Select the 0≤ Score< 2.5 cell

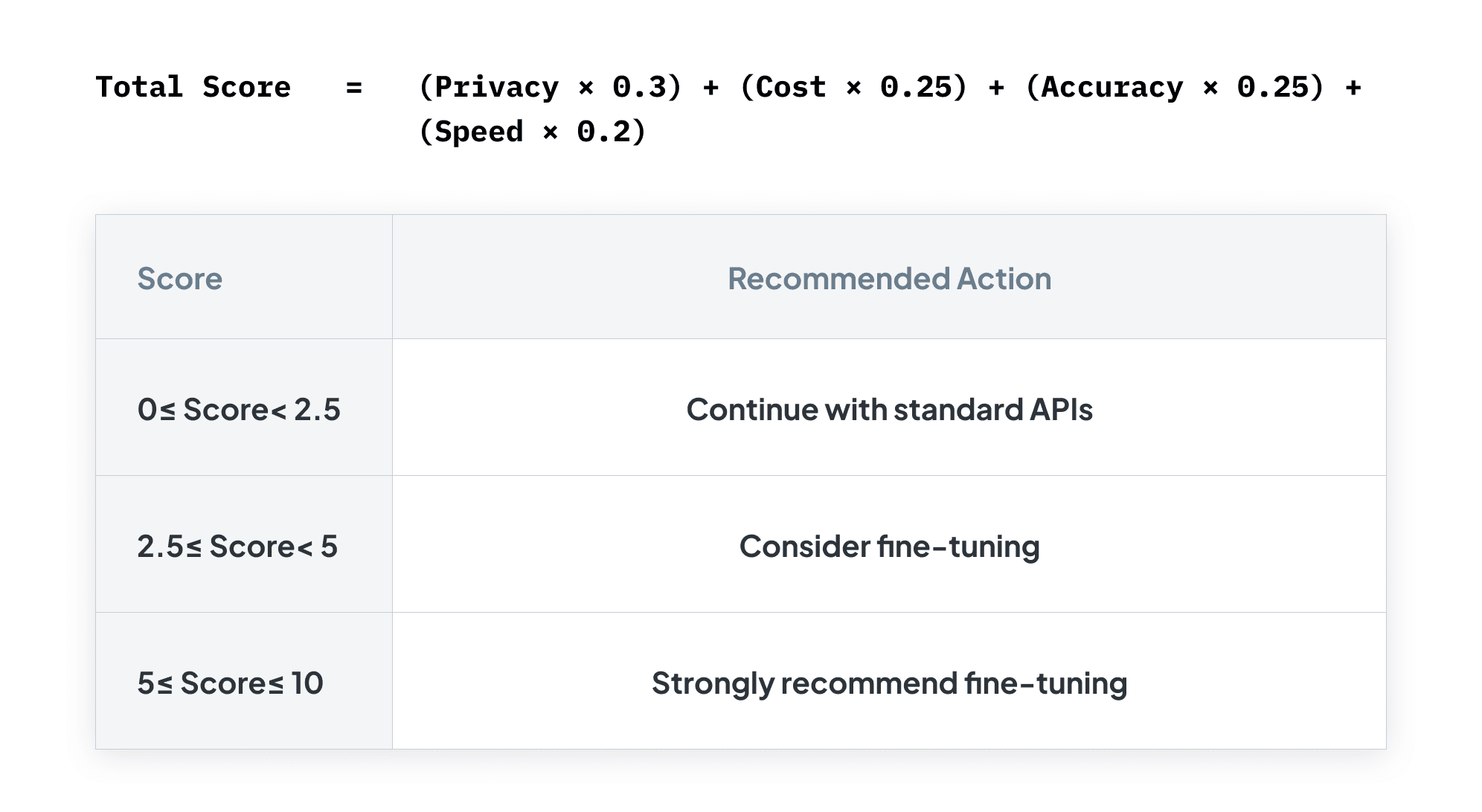click(244, 407)
